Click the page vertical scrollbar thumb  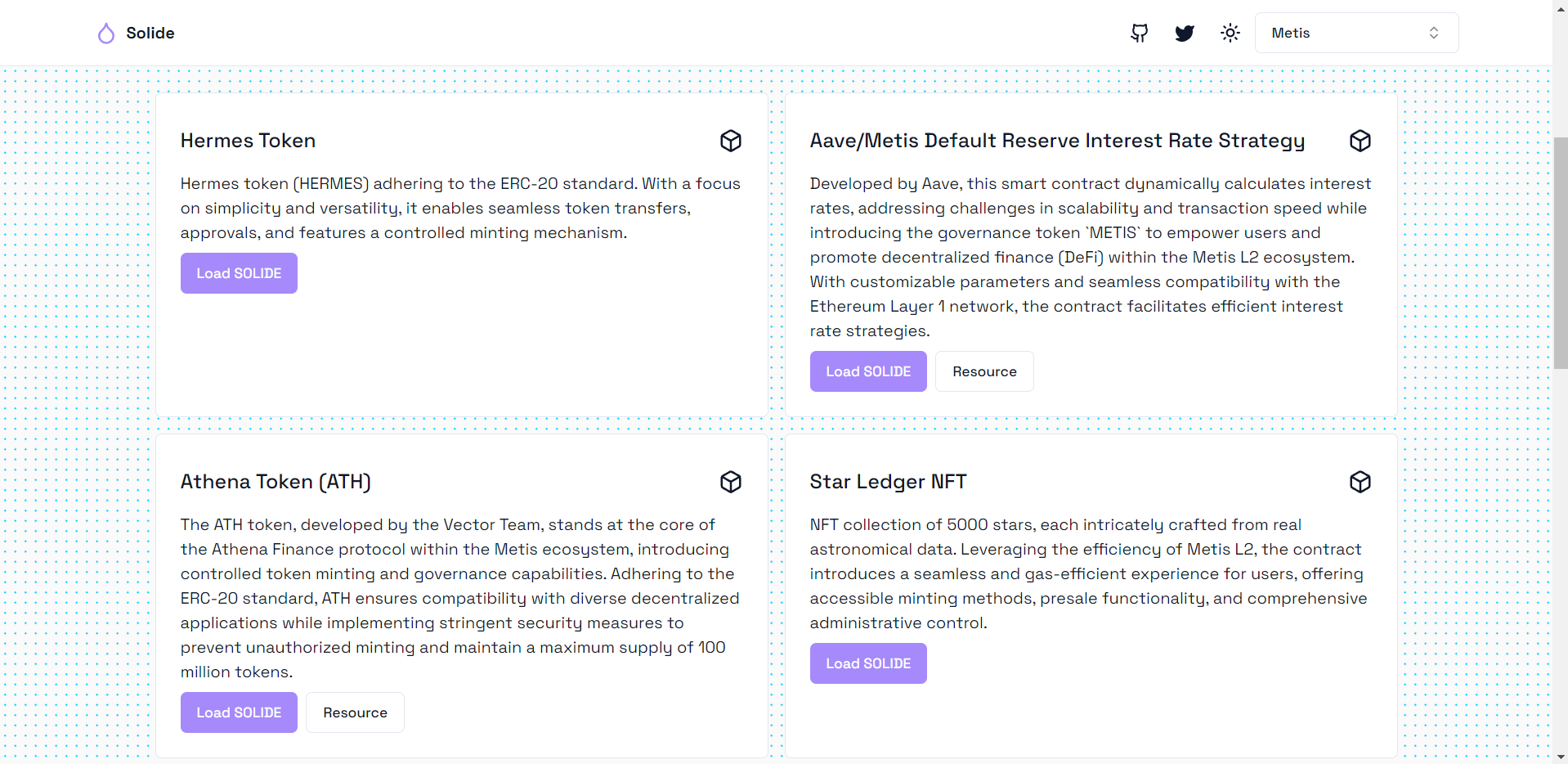coord(1560,254)
